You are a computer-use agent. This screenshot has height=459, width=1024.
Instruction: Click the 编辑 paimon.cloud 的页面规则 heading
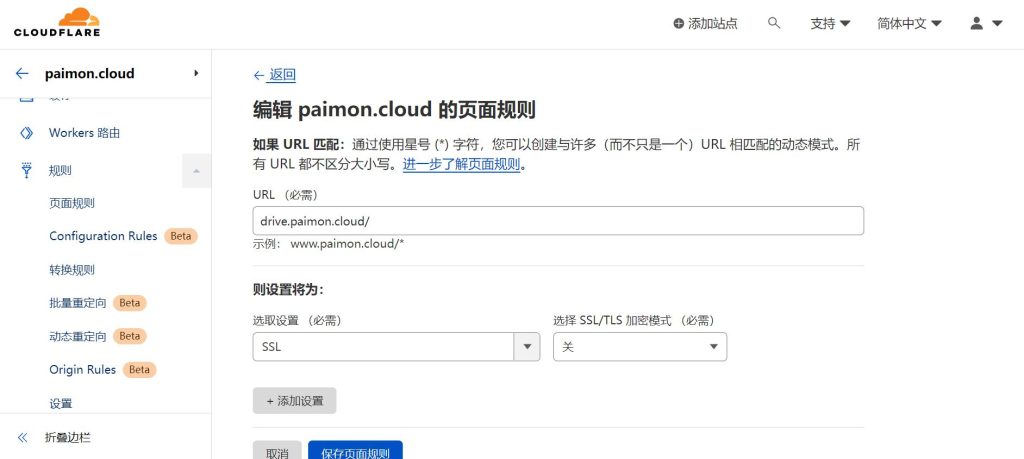394,110
